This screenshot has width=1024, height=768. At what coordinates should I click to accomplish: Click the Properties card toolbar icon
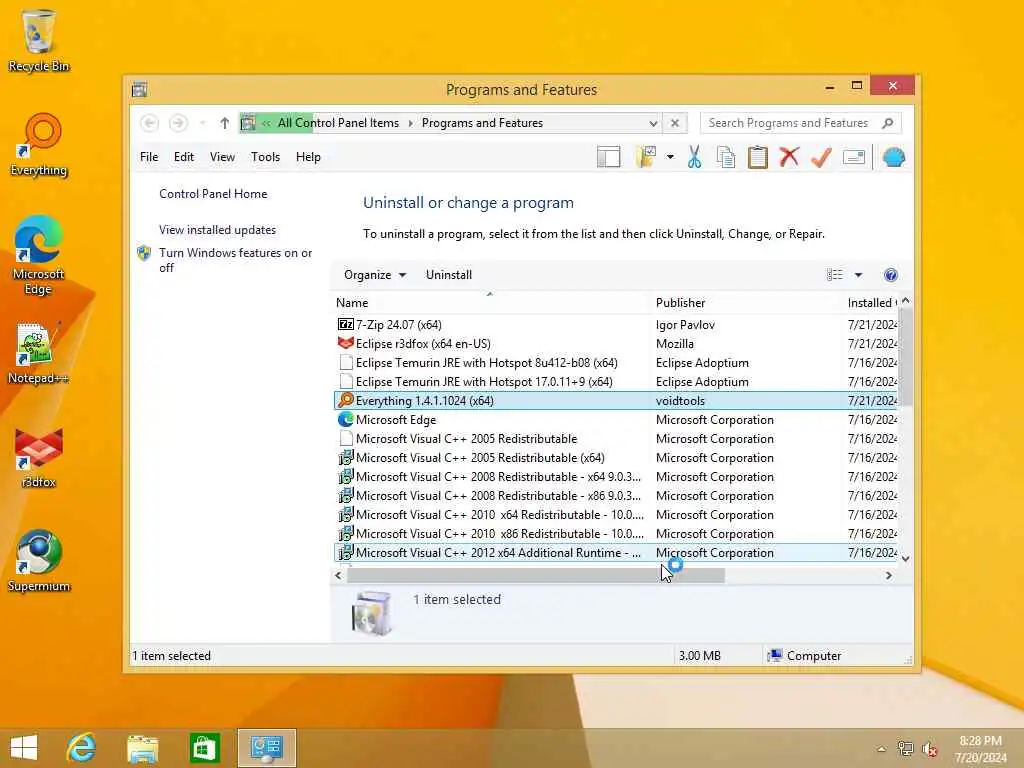click(x=854, y=157)
